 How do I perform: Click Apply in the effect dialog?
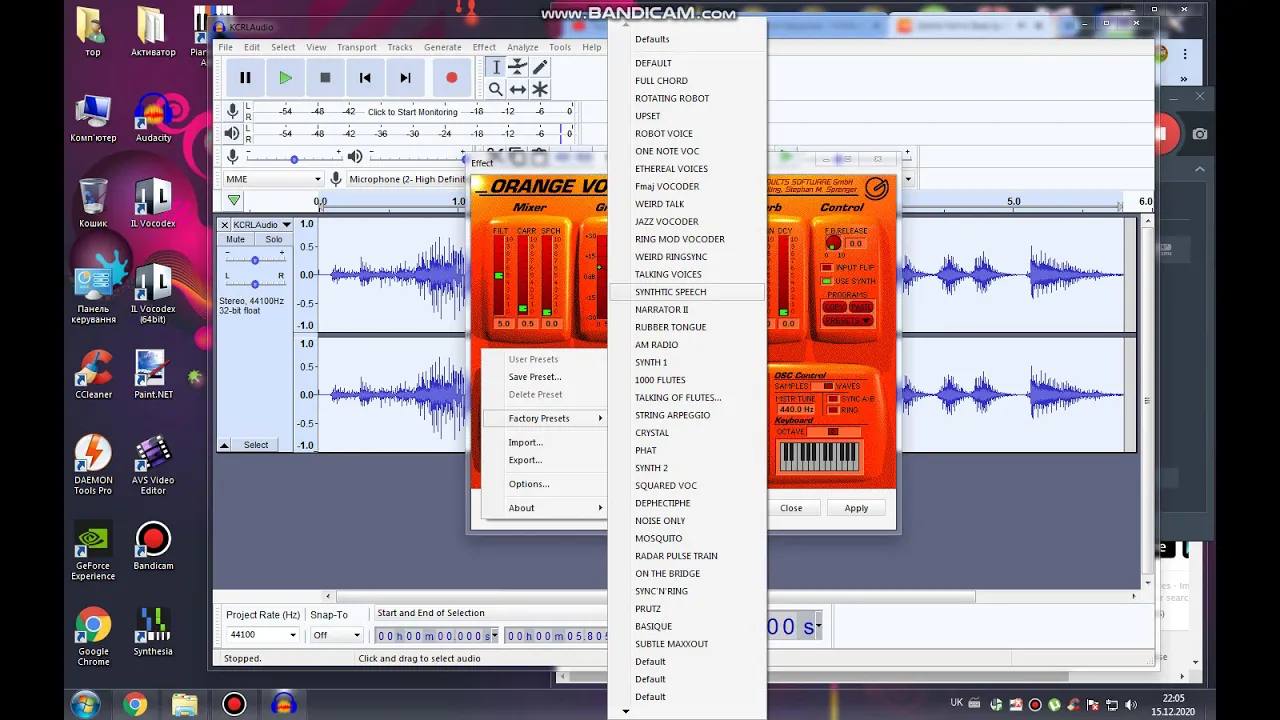856,508
